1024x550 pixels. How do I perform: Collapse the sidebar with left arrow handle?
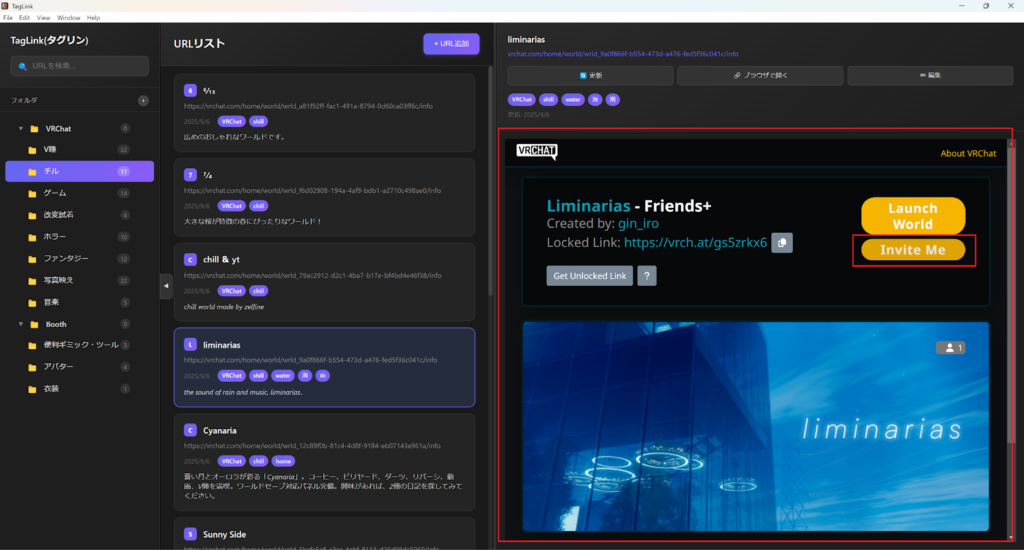tap(166, 286)
